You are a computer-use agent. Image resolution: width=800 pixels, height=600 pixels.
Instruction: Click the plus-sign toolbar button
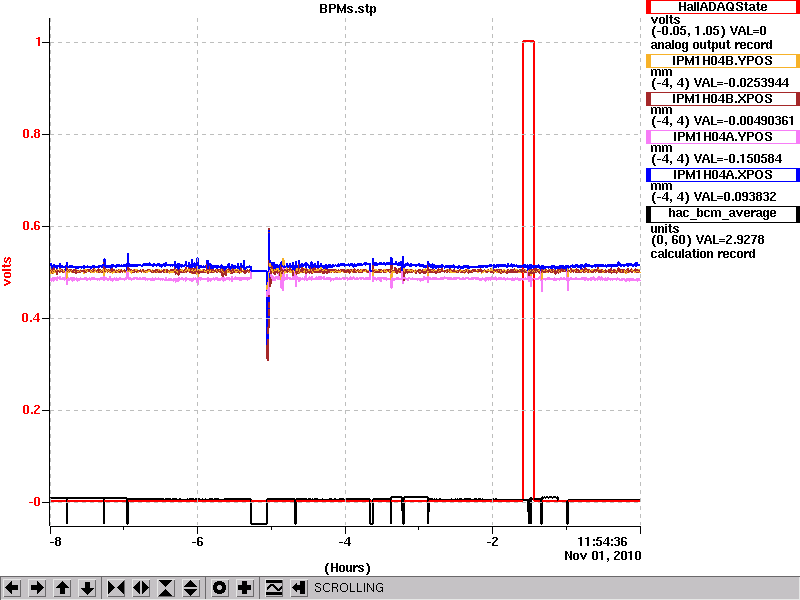point(245,588)
